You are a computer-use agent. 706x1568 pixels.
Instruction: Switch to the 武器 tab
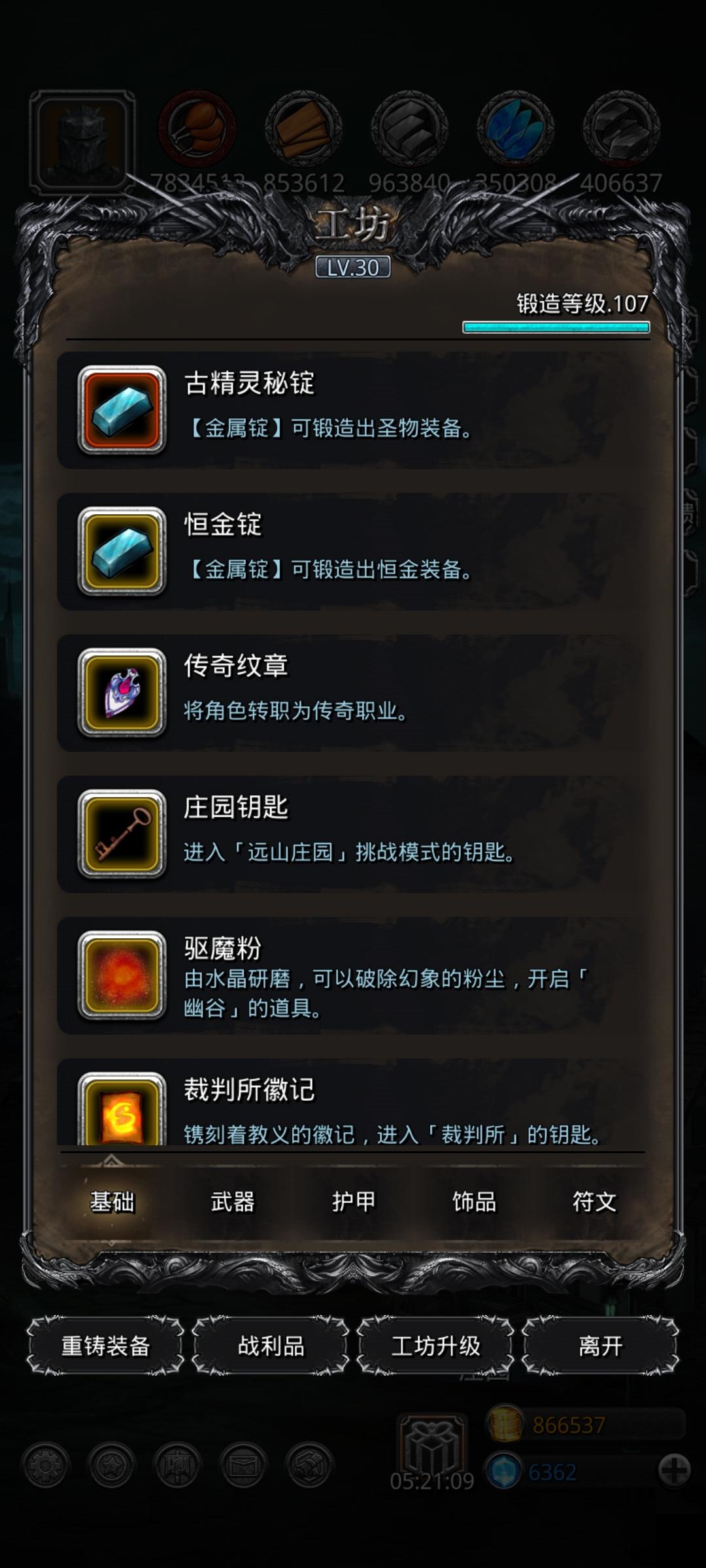point(232,1201)
